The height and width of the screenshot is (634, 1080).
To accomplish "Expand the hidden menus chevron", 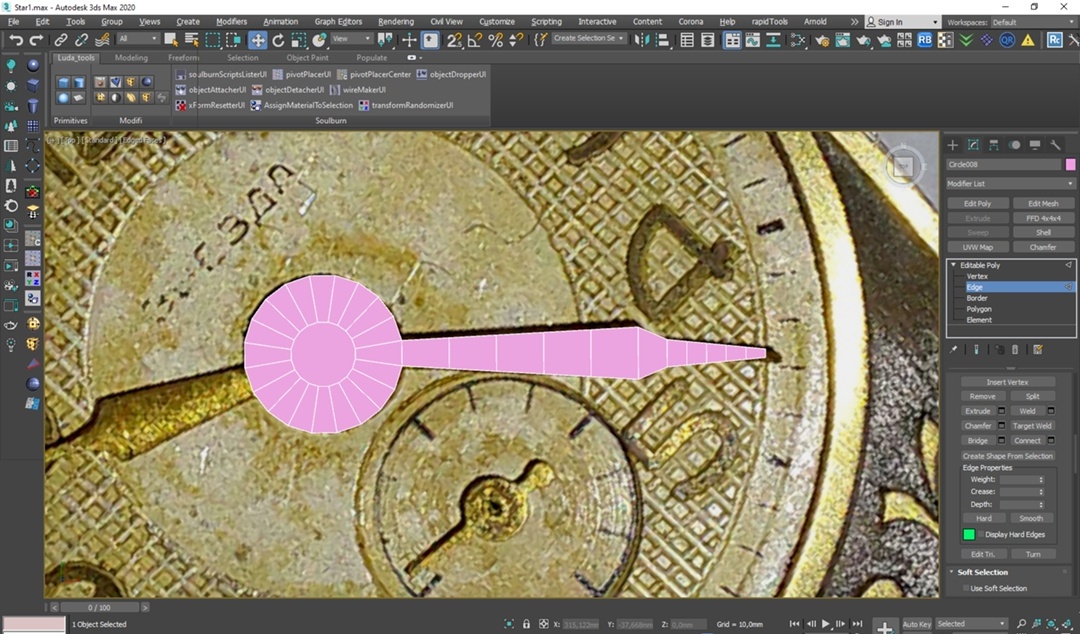I will coord(854,22).
